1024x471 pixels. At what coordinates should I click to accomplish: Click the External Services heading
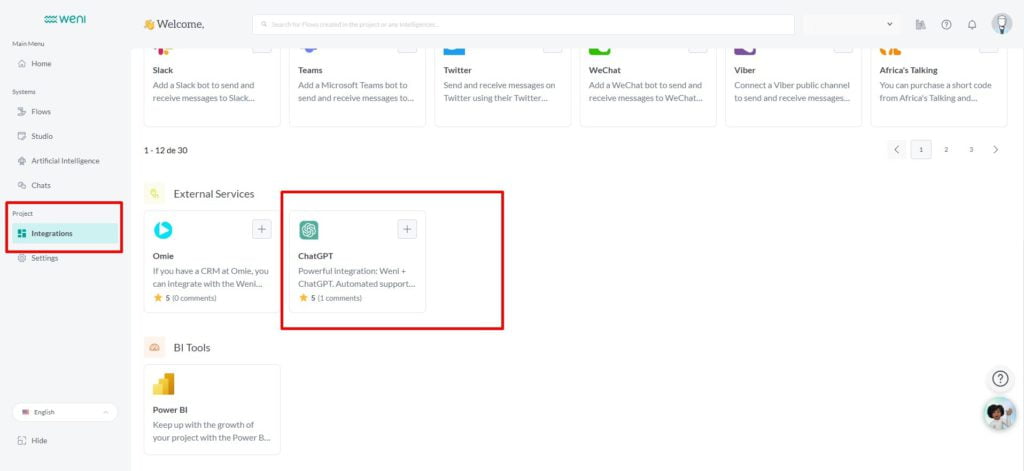pyautogui.click(x=214, y=194)
